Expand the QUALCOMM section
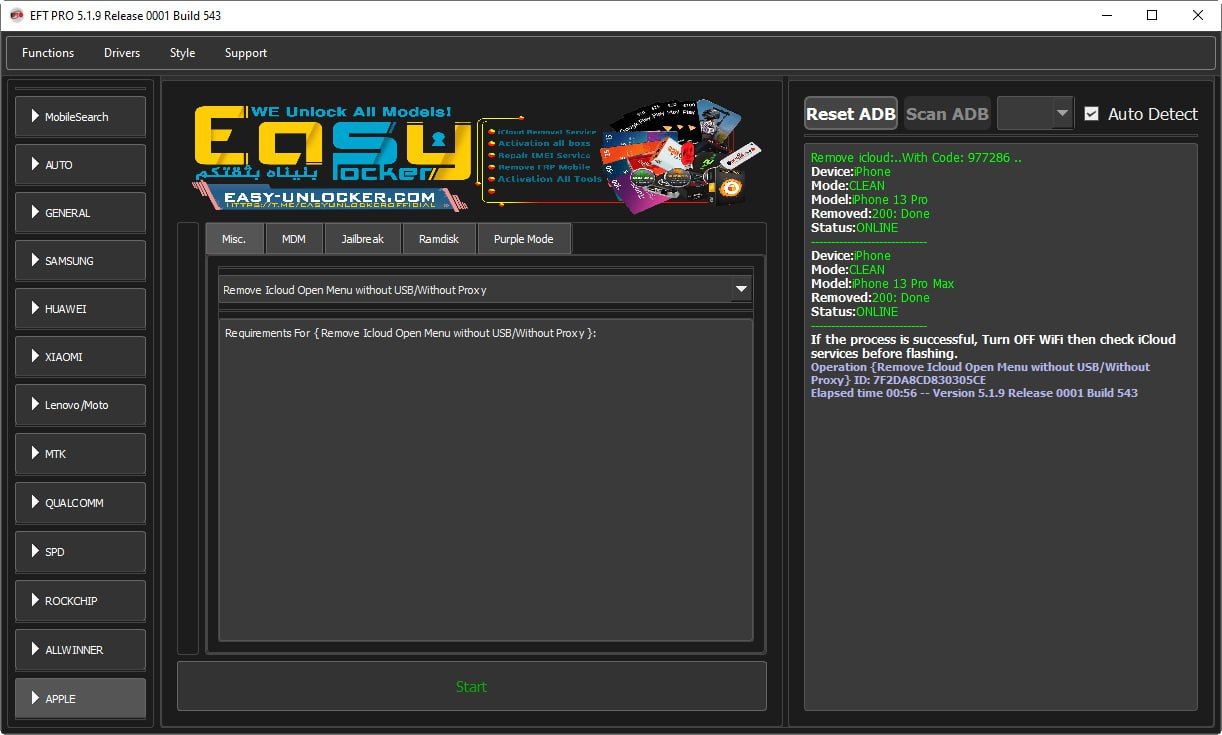Image resolution: width=1222 pixels, height=735 pixels. [80, 503]
